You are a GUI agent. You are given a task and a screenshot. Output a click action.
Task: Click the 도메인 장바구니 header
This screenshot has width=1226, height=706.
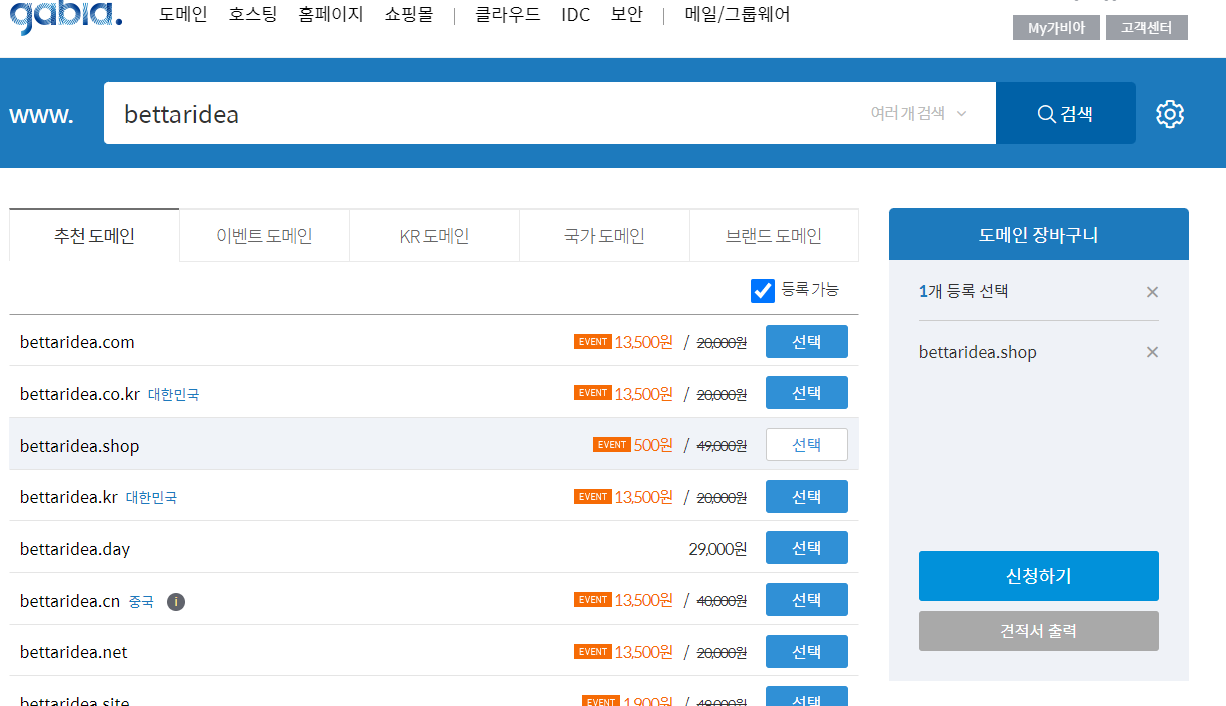click(1039, 235)
